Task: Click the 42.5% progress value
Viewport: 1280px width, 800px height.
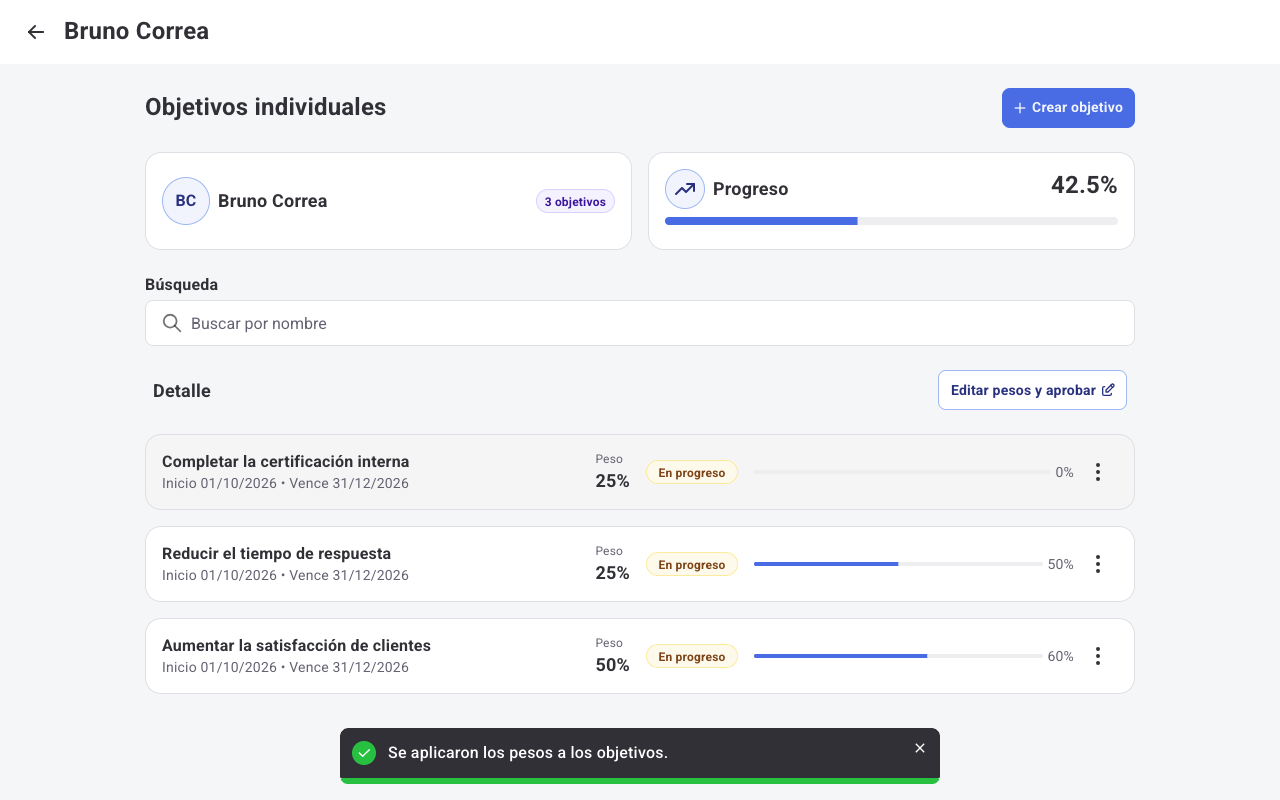Action: 1084,185
